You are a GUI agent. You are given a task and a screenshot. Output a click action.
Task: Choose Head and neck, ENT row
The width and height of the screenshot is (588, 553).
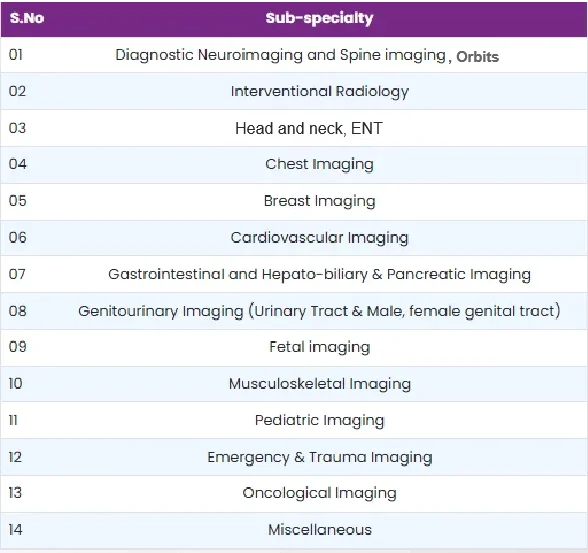[x=294, y=128]
